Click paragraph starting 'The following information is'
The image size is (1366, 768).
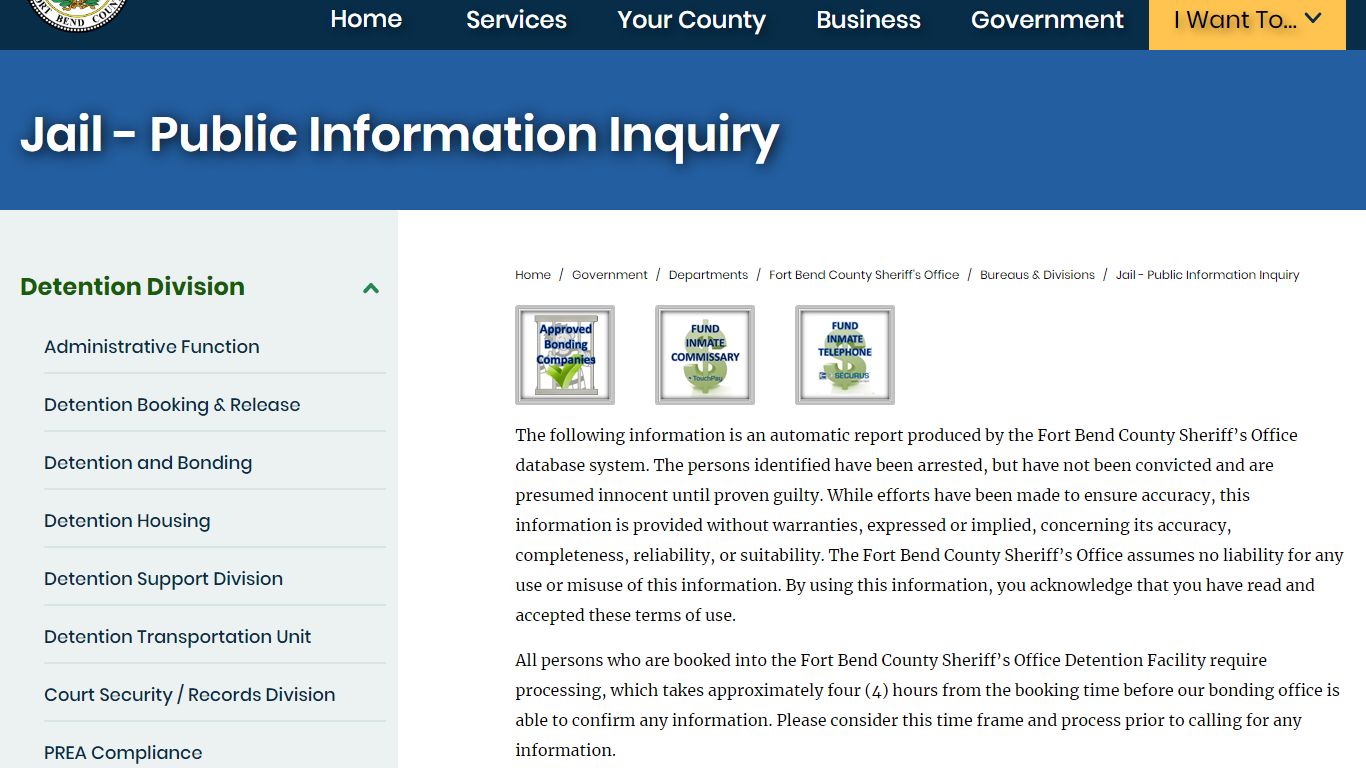pos(930,525)
